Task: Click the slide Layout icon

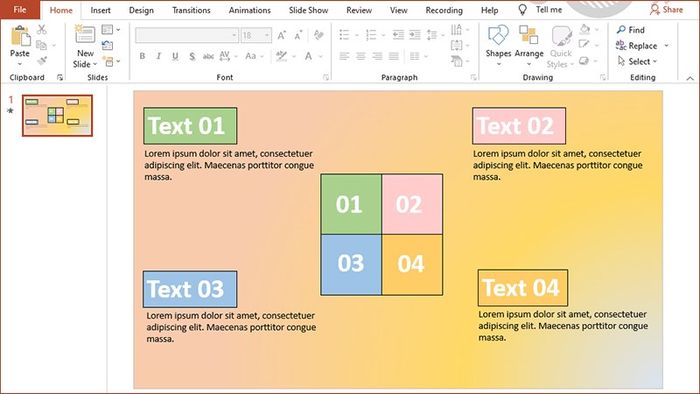Action: [x=108, y=29]
